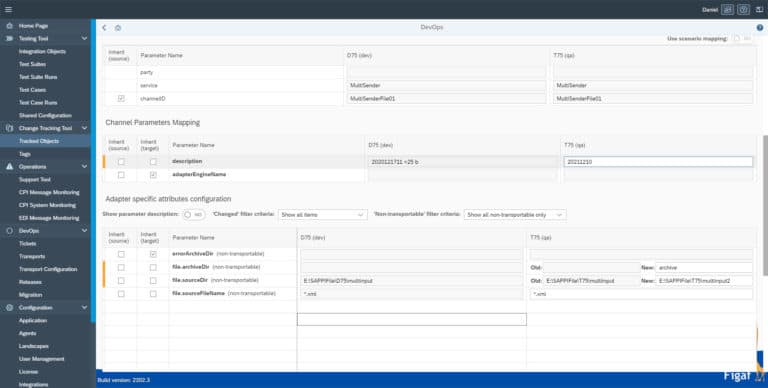
Task: Click the icon right after the Daniel username
Action: coord(727,9)
